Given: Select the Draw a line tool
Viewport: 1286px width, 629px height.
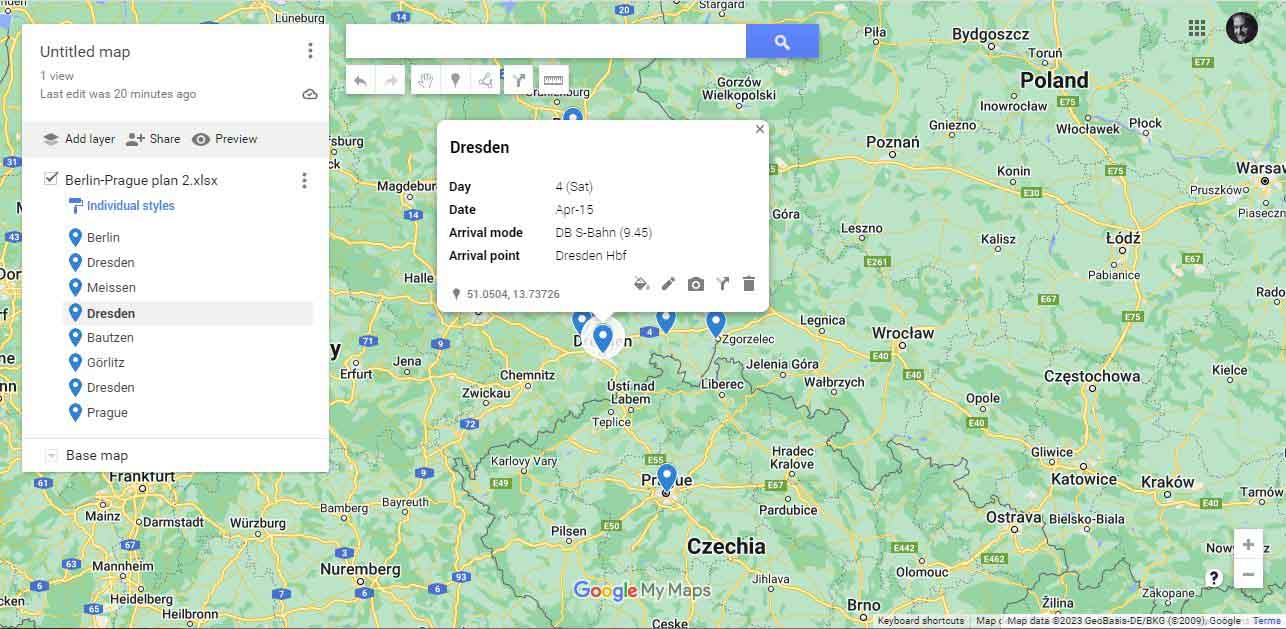Looking at the screenshot, I should tap(485, 81).
